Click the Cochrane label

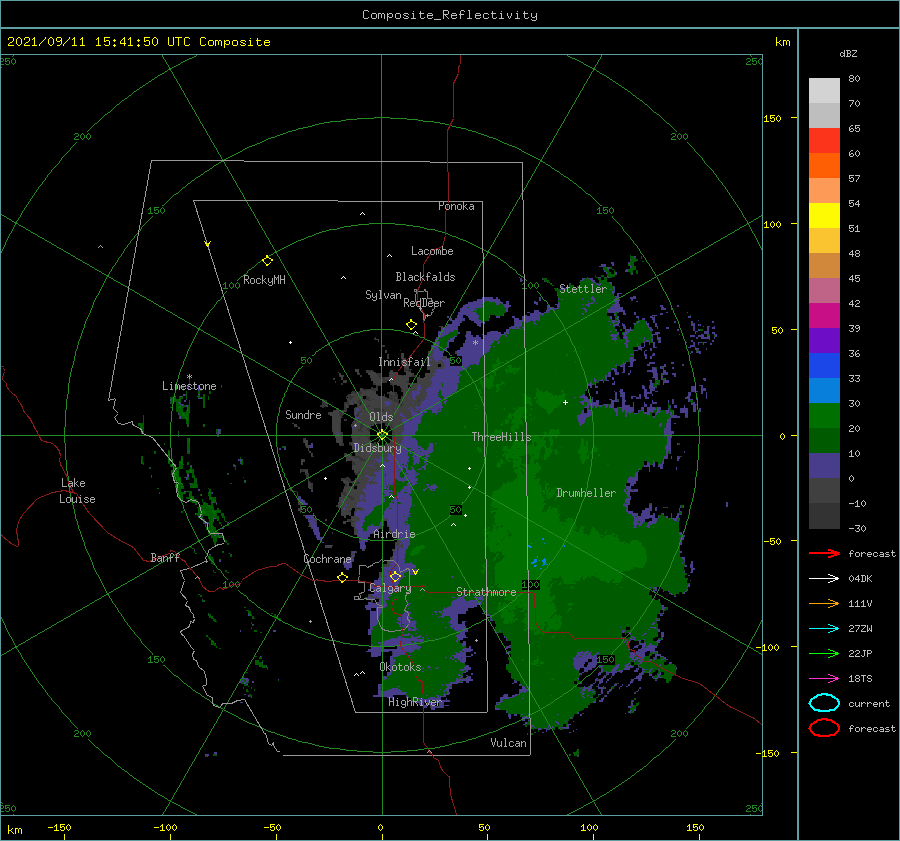click(327, 559)
